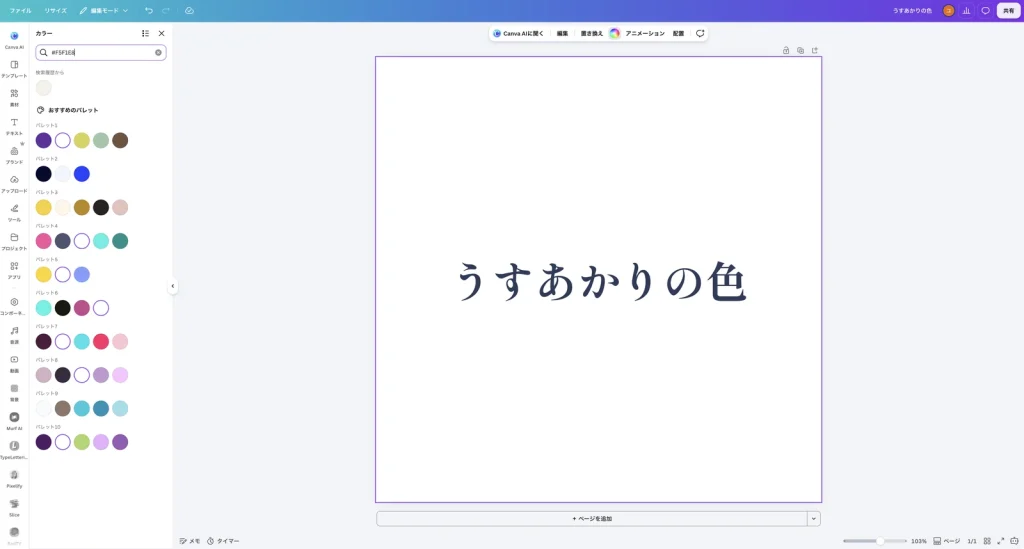
Task: Click the comment refresh icon in the floating toolbar
Action: pos(700,33)
